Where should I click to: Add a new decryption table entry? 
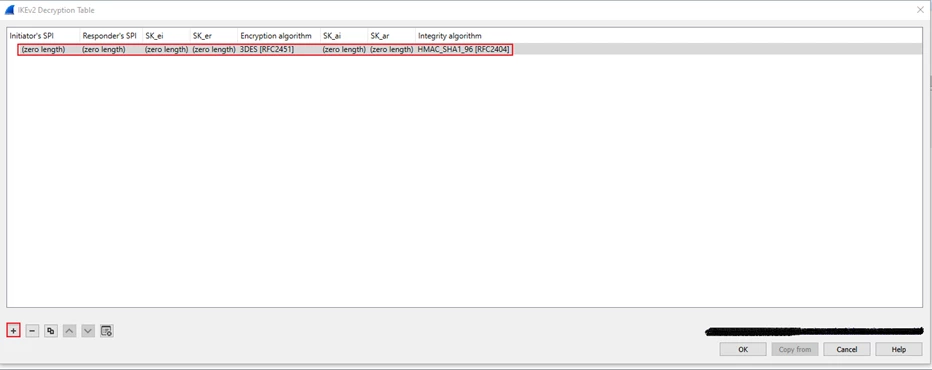(14, 331)
